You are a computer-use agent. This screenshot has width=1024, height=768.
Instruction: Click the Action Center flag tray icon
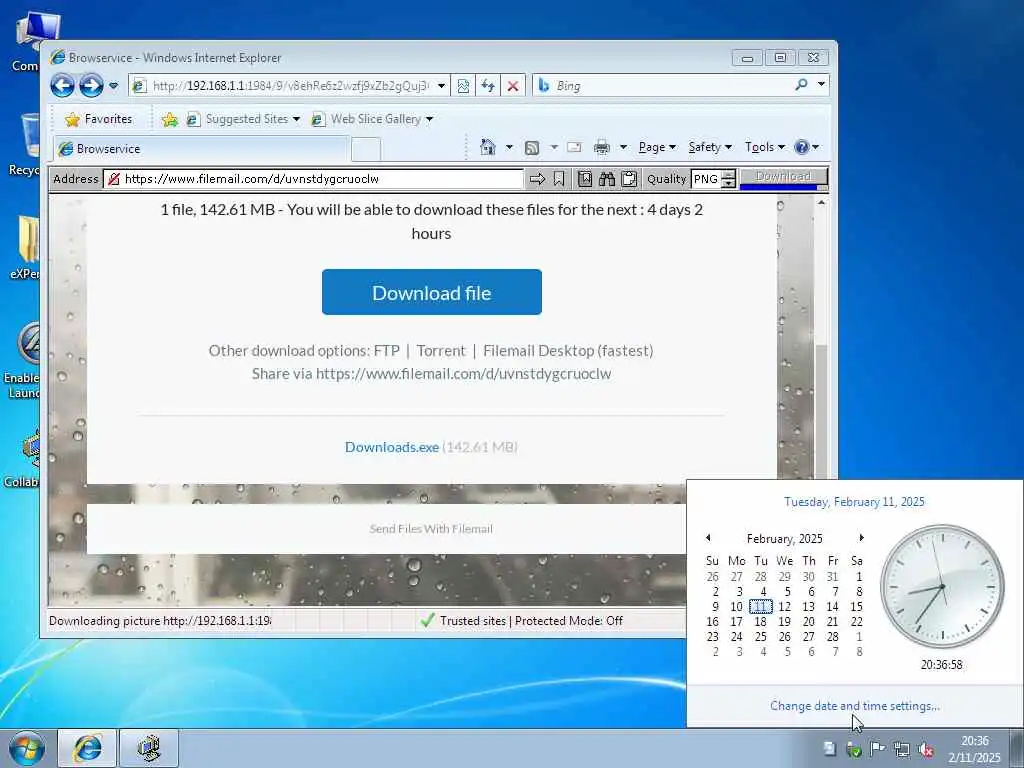pyautogui.click(x=877, y=749)
